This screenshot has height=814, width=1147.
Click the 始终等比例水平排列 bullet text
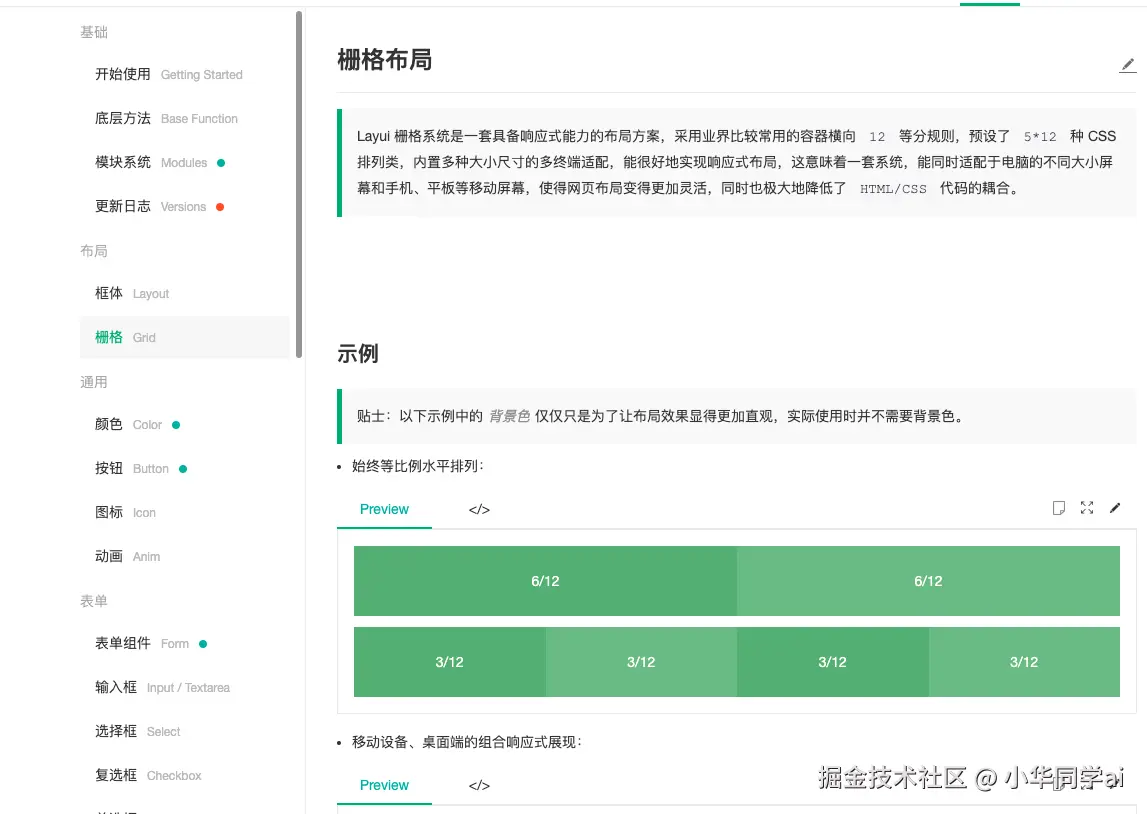click(417, 466)
